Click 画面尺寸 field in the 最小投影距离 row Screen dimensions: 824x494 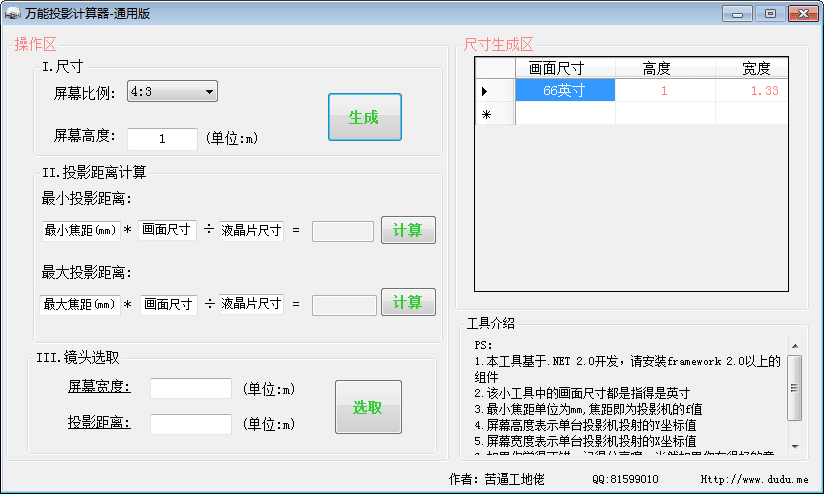pyautogui.click(x=167, y=231)
